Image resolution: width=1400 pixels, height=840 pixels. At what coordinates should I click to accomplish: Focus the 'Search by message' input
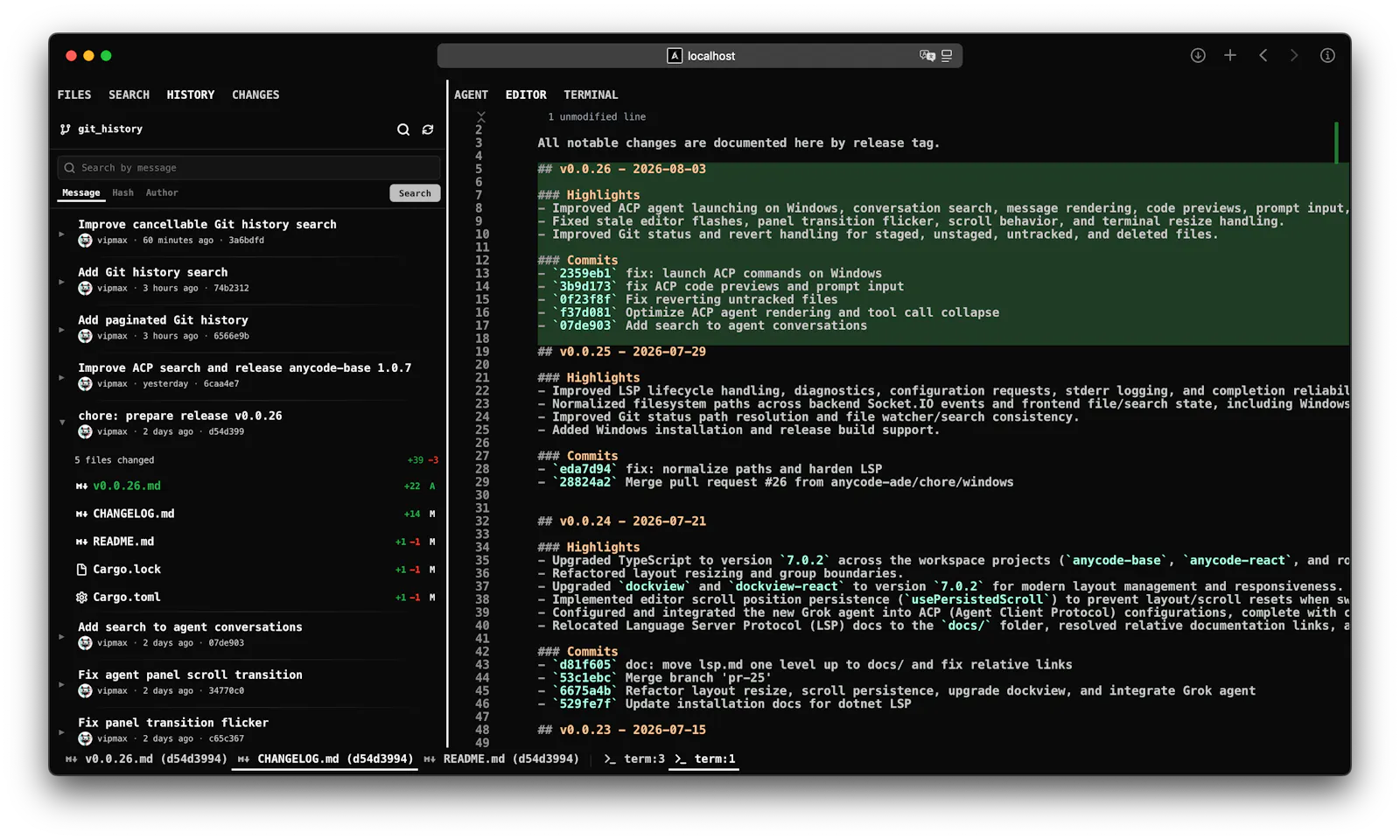(x=248, y=168)
